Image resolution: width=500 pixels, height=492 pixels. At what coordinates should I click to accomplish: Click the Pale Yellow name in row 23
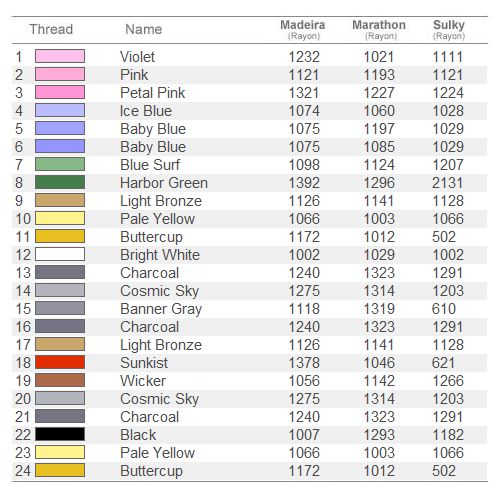click(x=158, y=453)
